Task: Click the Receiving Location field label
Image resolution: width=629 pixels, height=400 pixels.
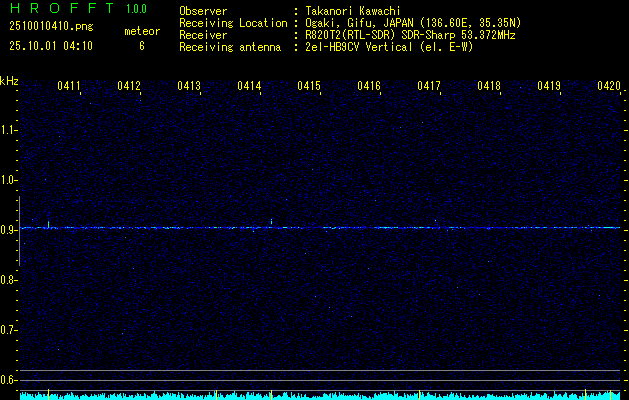Action: coord(233,23)
